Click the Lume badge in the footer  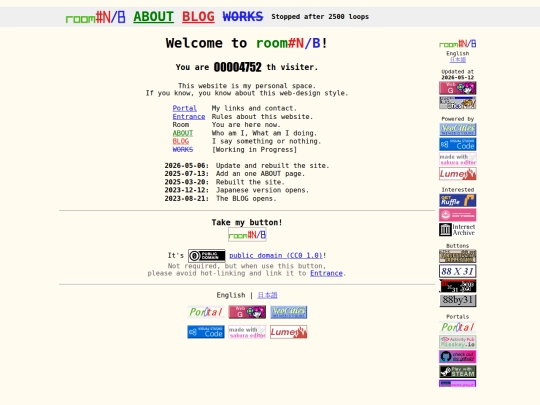[x=289, y=332]
